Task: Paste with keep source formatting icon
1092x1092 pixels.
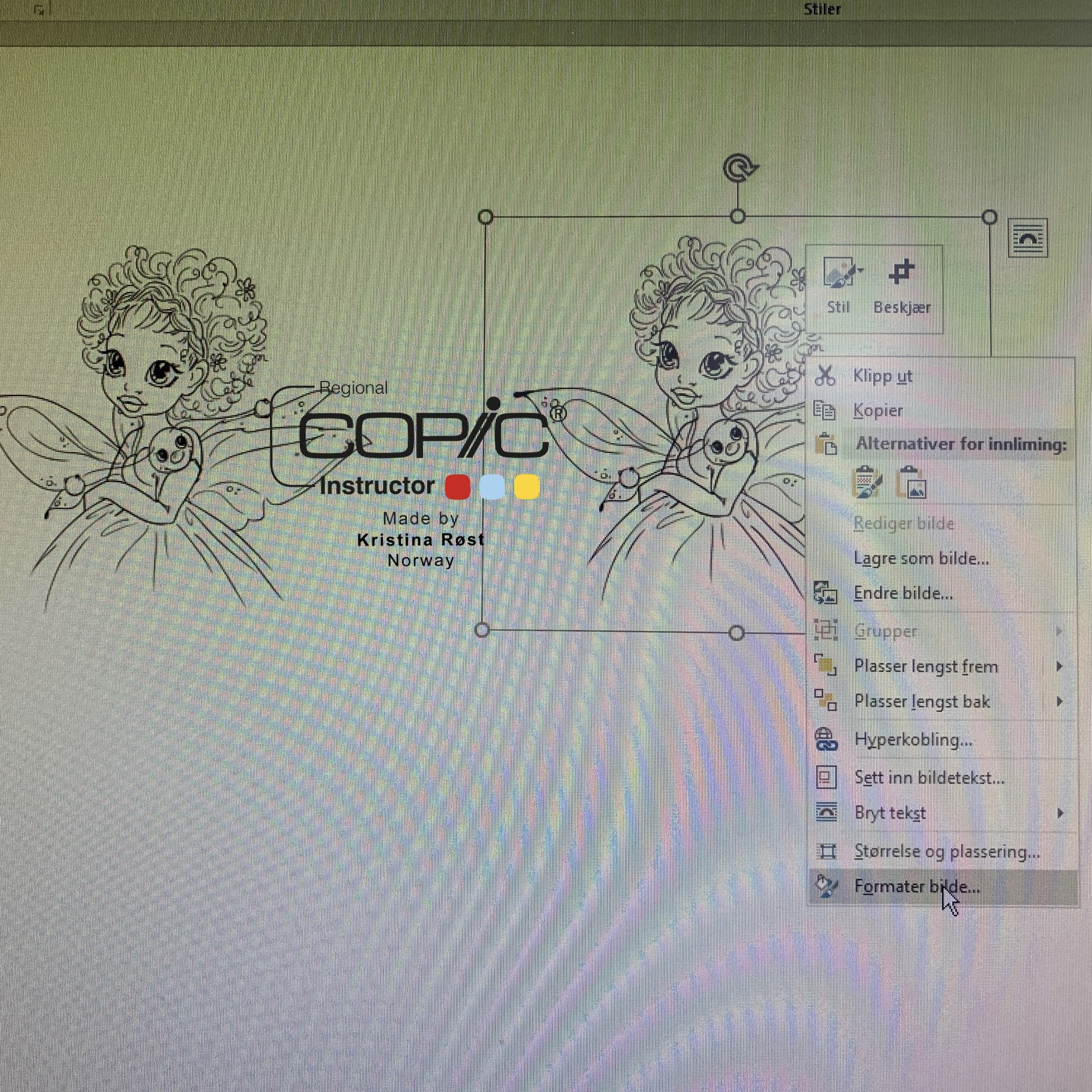Action: click(x=868, y=482)
